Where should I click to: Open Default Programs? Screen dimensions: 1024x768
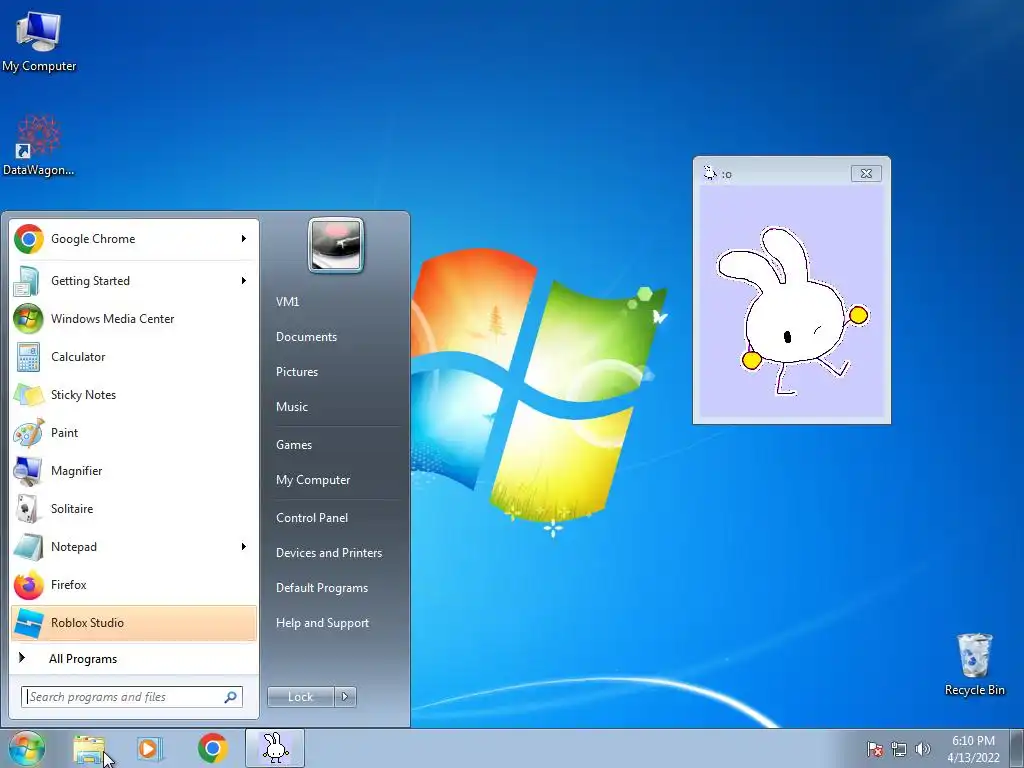pyautogui.click(x=322, y=588)
